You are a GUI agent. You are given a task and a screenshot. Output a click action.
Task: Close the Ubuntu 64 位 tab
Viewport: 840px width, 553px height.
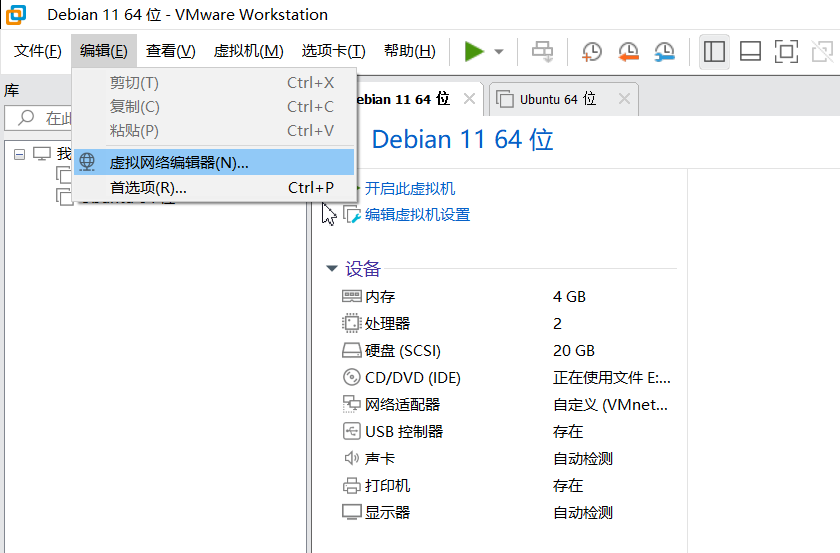(624, 99)
